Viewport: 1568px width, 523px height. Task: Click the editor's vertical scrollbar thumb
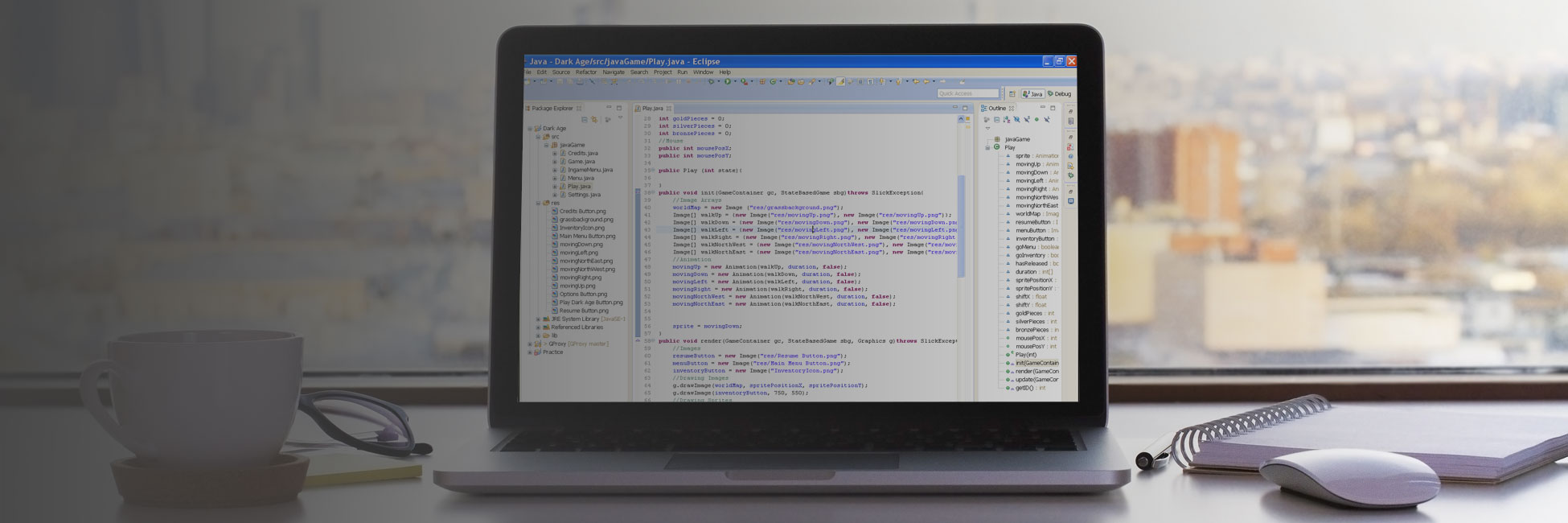point(961,225)
